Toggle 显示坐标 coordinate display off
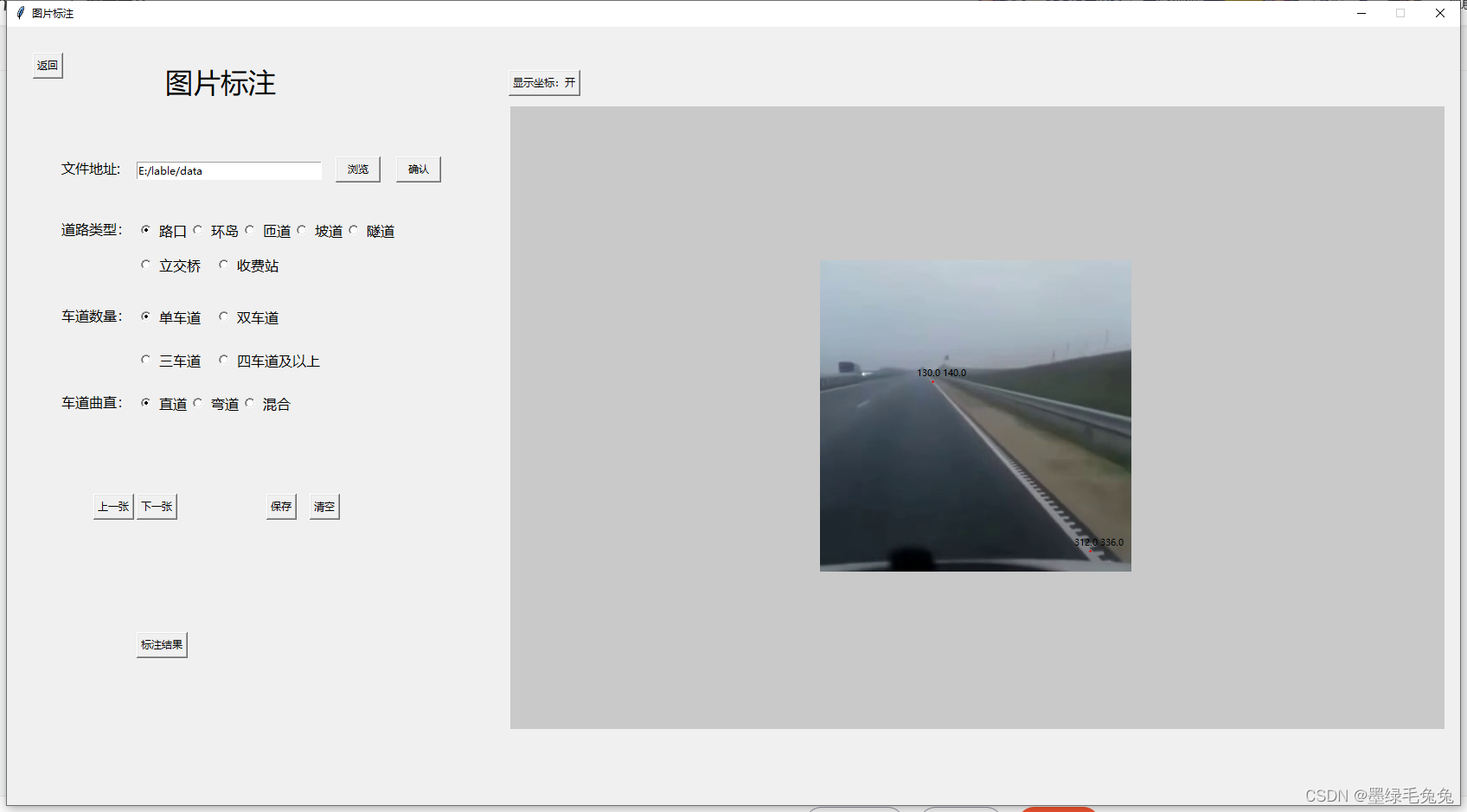This screenshot has height=812, width=1467. (543, 83)
